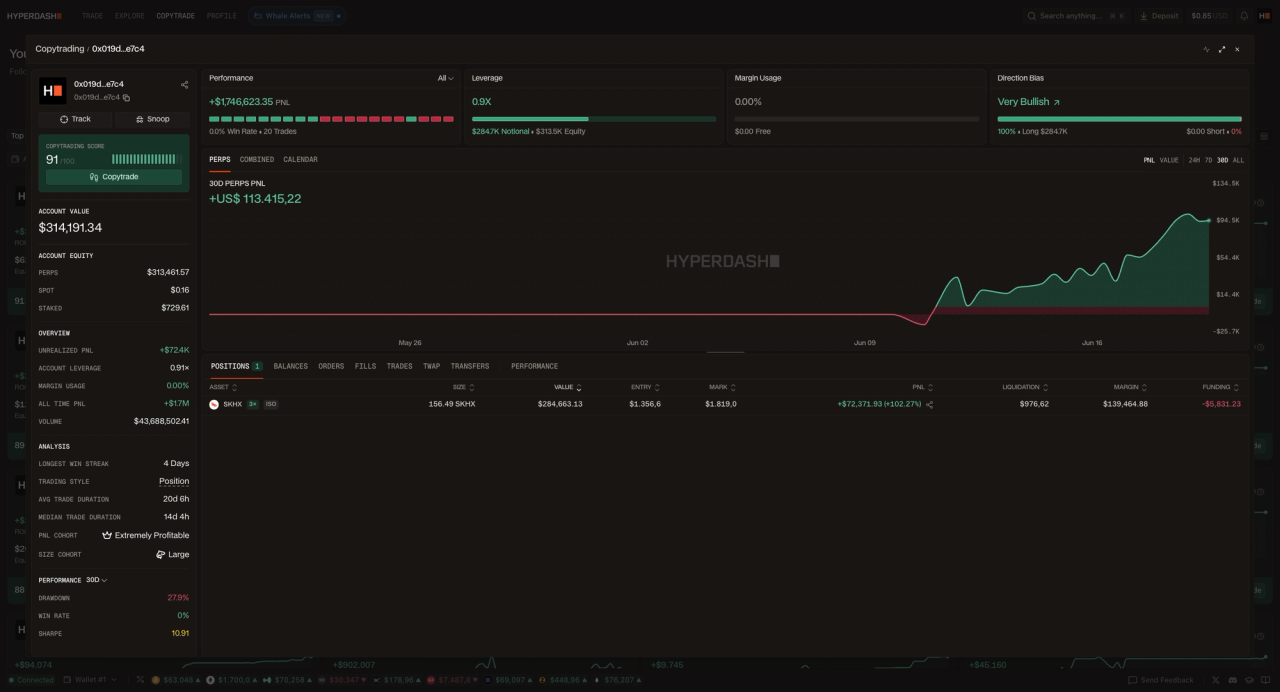The width and height of the screenshot is (1280, 692).
Task: Click the Whale Alerts NEW banner
Action: coord(297,16)
